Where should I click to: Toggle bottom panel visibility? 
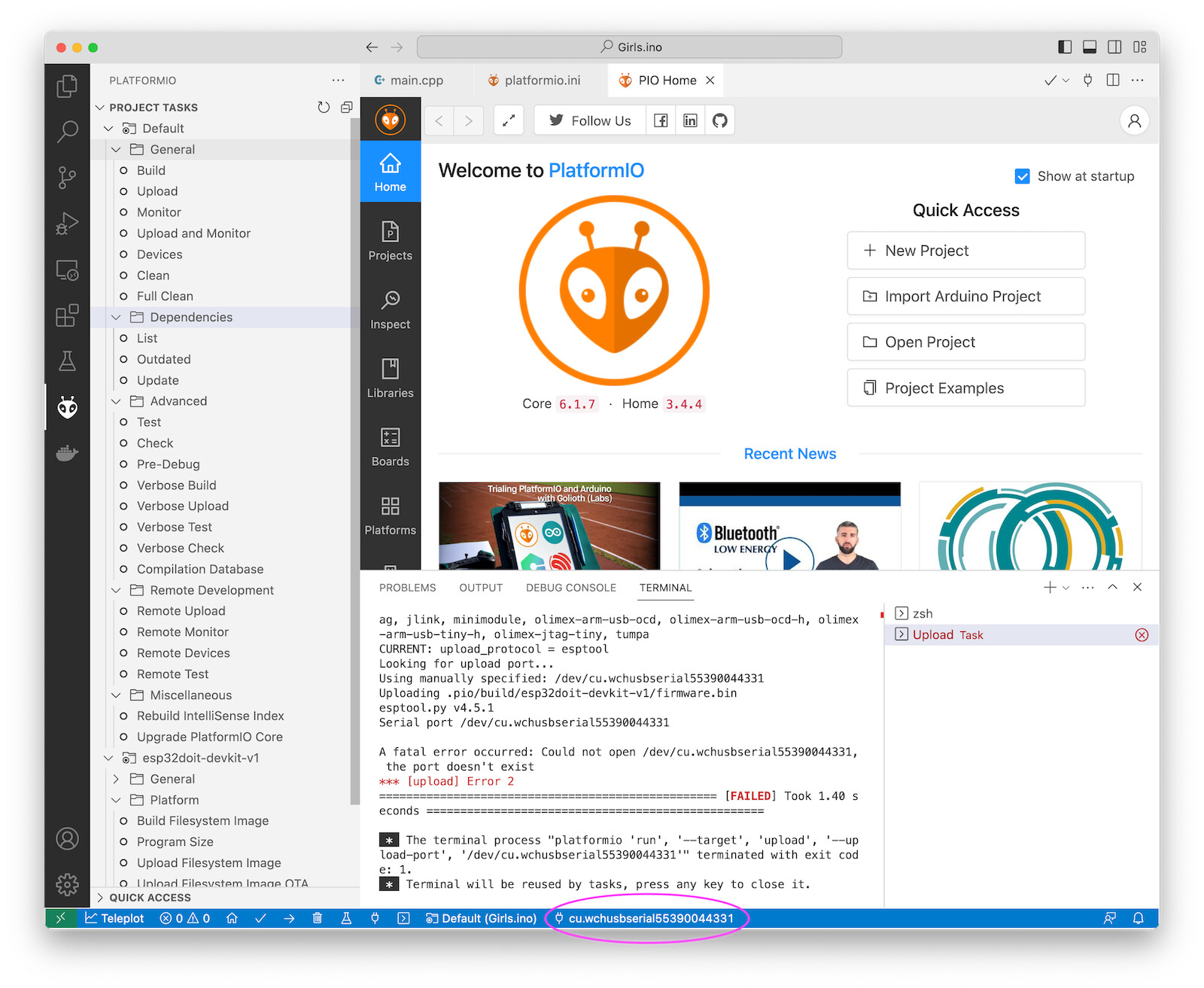(1089, 47)
